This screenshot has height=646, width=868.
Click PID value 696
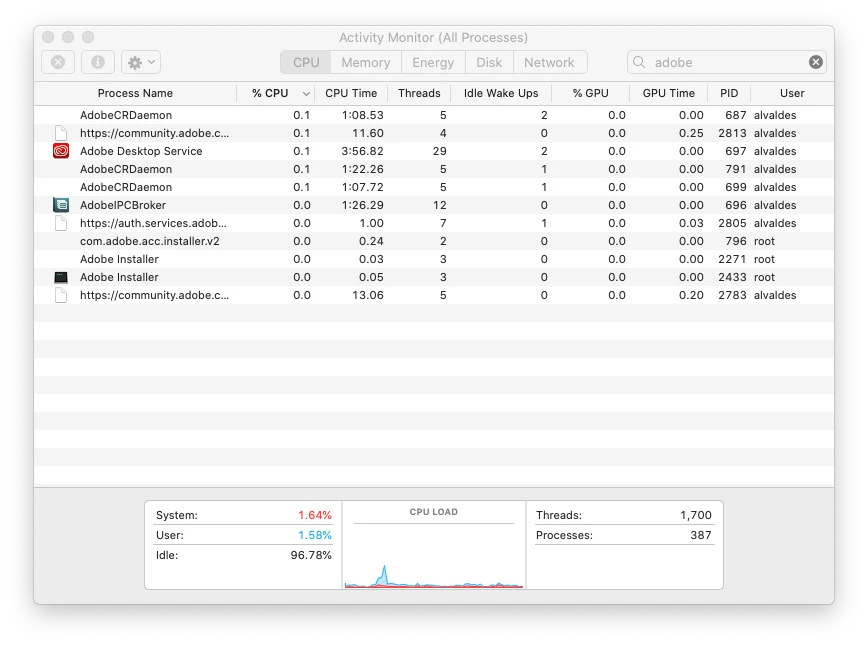click(736, 205)
